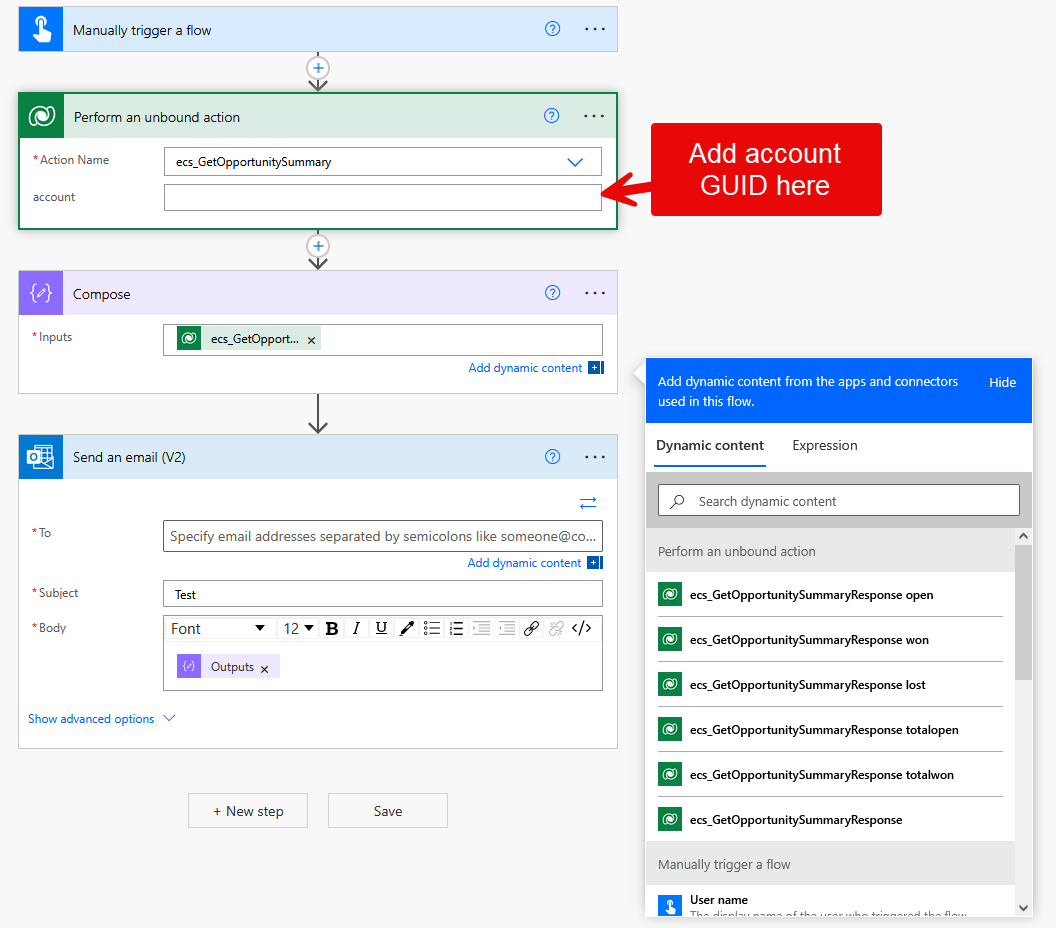Insert a bulleted list in email body
Viewport: 1056px width, 928px height.
[x=432, y=628]
